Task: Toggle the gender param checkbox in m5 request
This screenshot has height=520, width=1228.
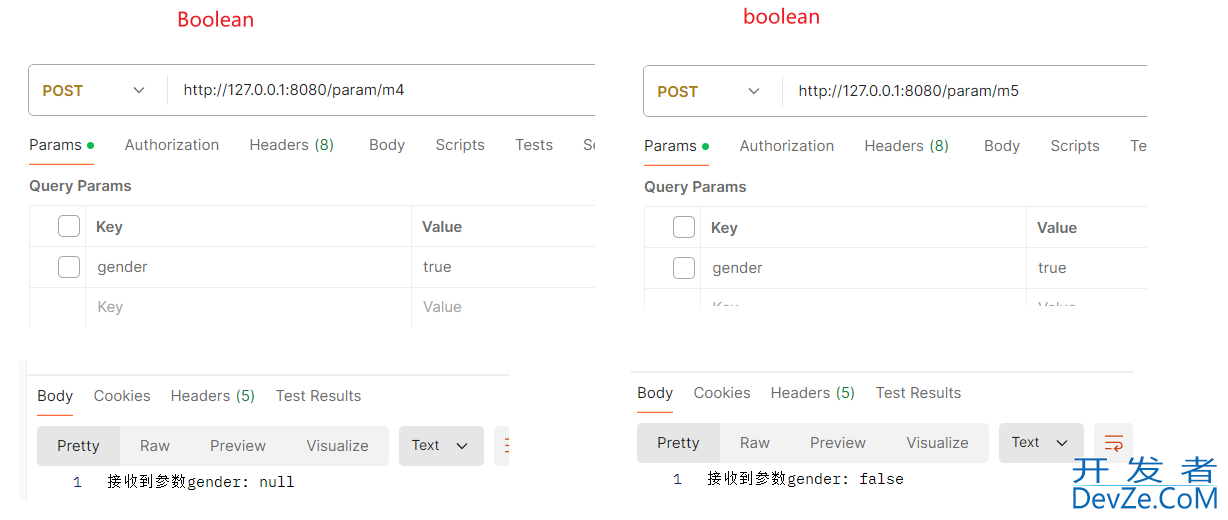Action: [x=684, y=268]
